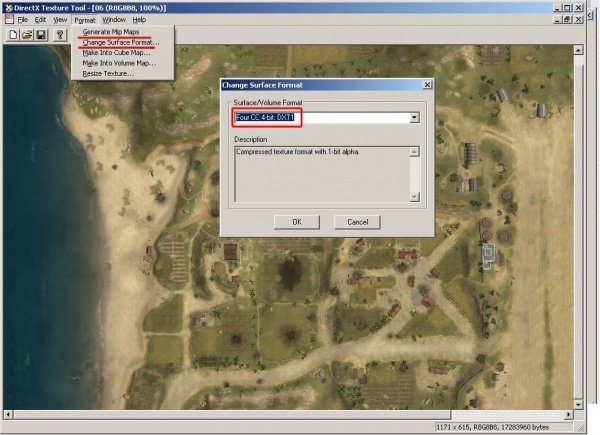Click the description box up arrow
The height and width of the screenshot is (435, 600).
tap(414, 152)
